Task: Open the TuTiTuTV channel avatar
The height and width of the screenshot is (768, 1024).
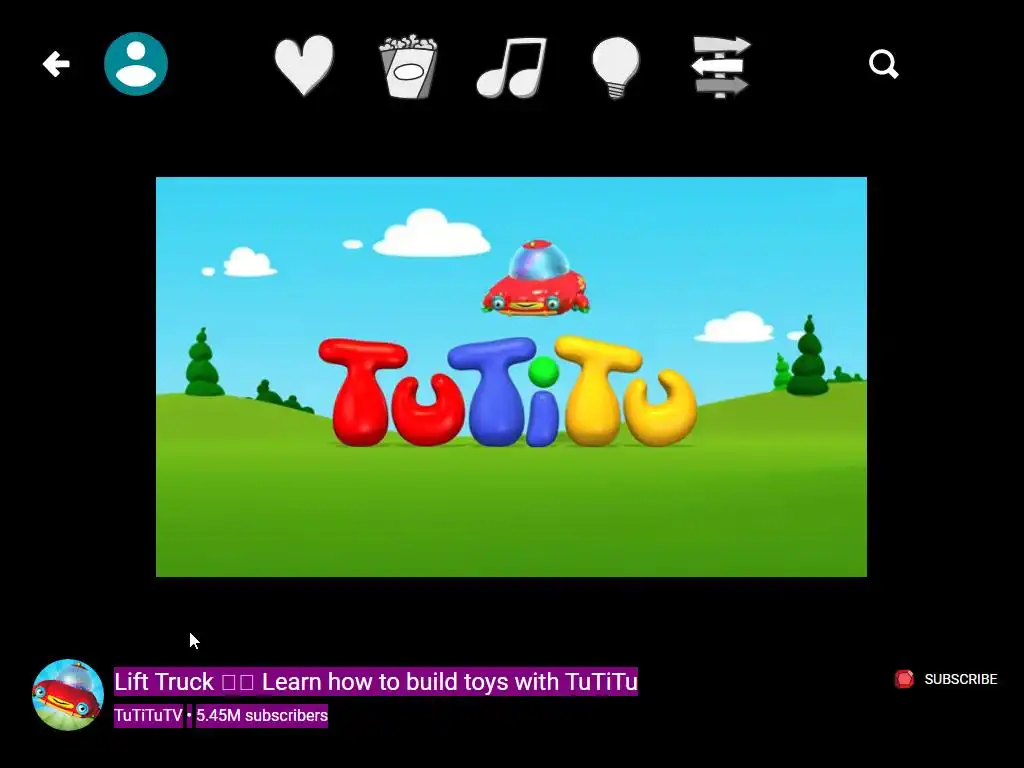Action: pyautogui.click(x=68, y=695)
